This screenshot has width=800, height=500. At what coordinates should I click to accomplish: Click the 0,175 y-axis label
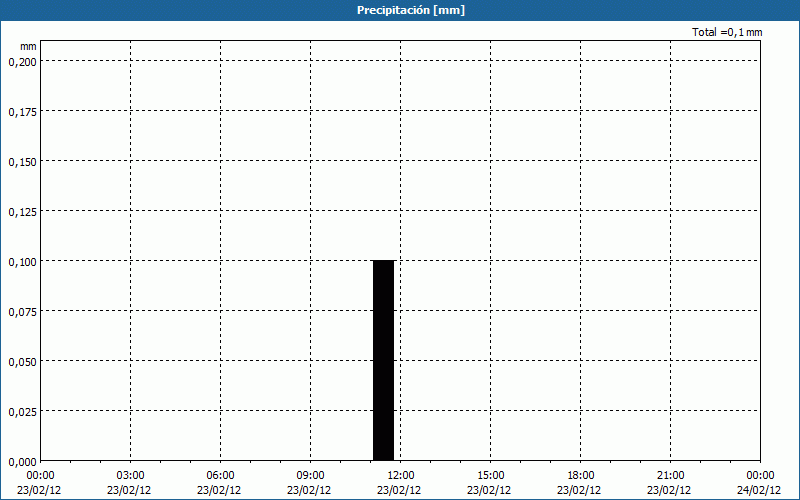pyautogui.click(x=22, y=111)
